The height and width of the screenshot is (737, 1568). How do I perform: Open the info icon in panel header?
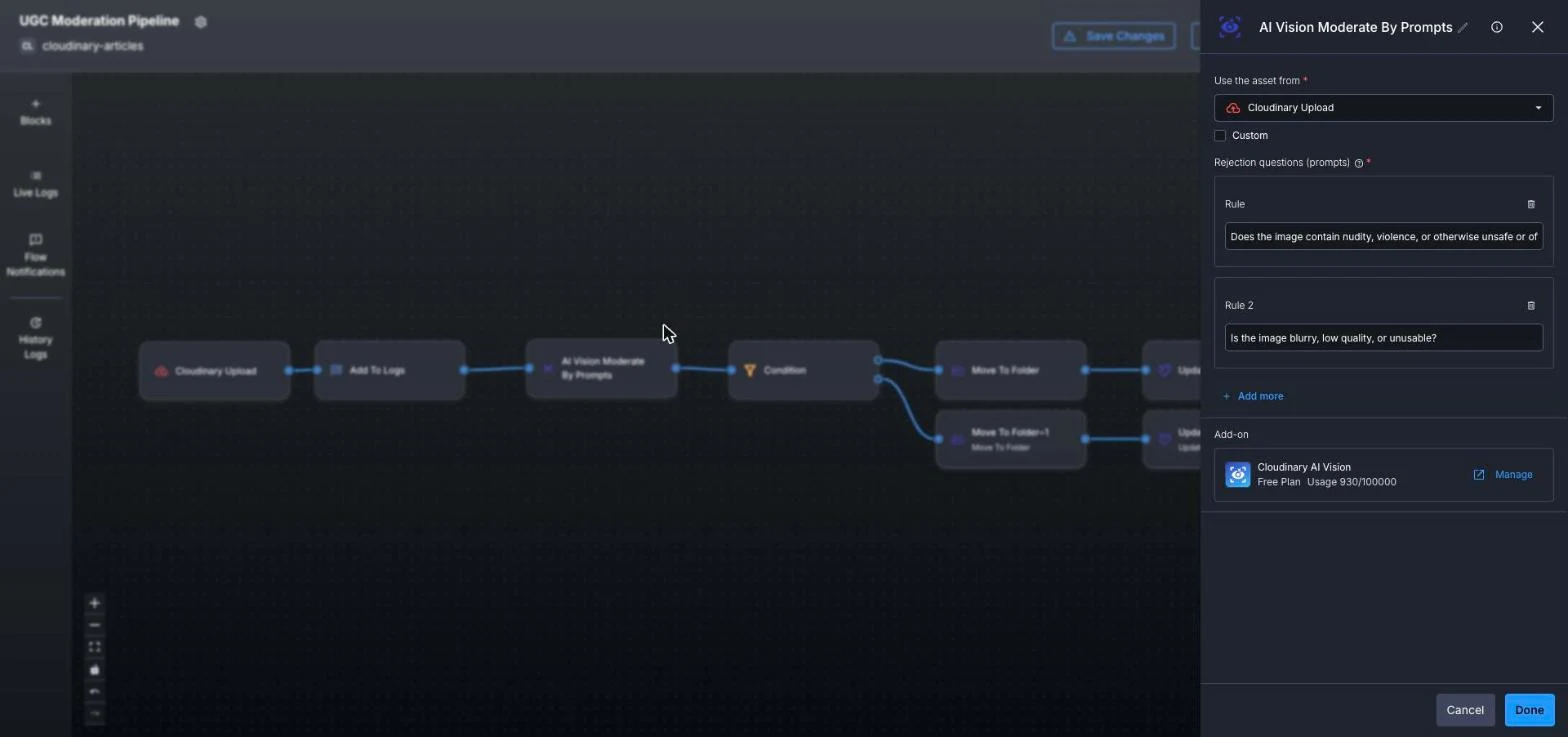[1497, 27]
